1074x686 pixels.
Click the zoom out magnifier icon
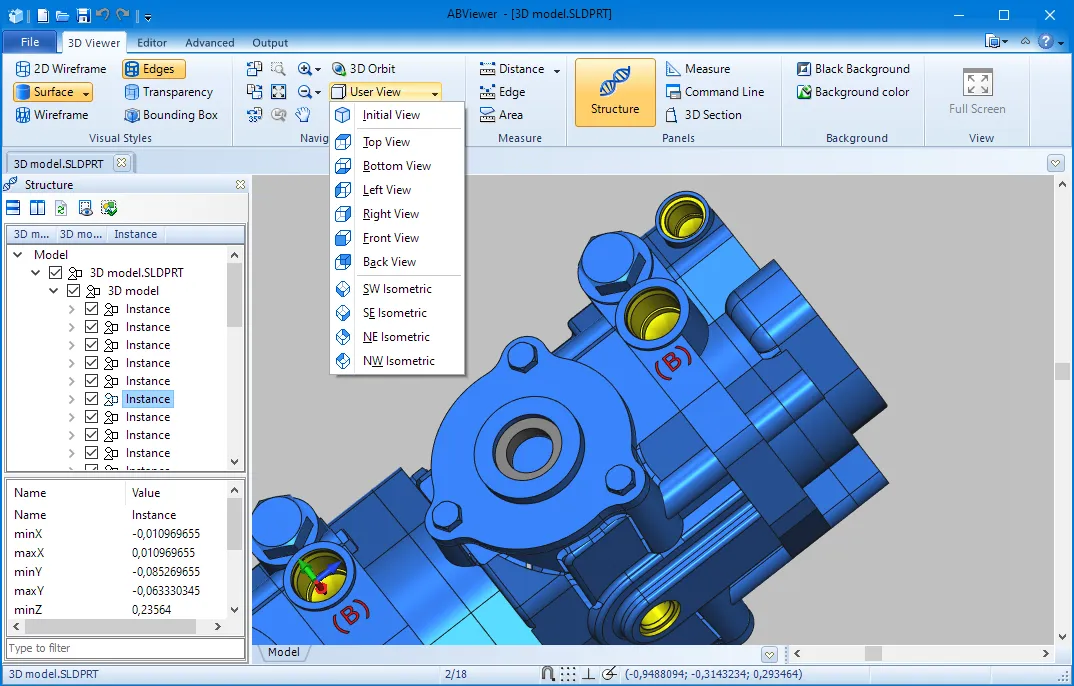[x=305, y=92]
